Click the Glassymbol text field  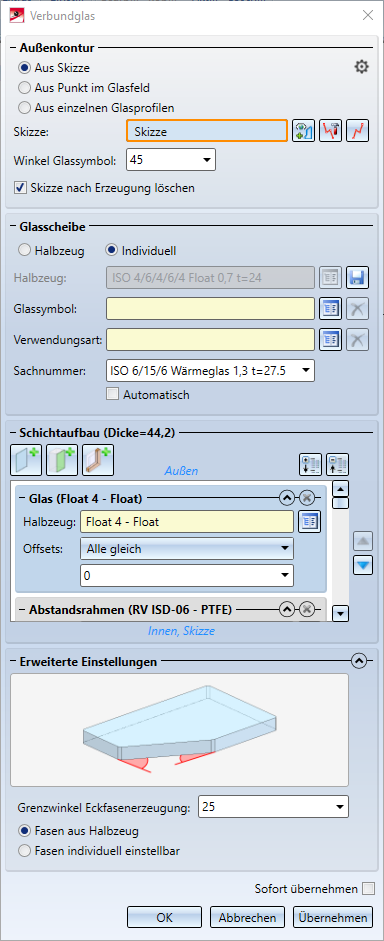coord(211,309)
